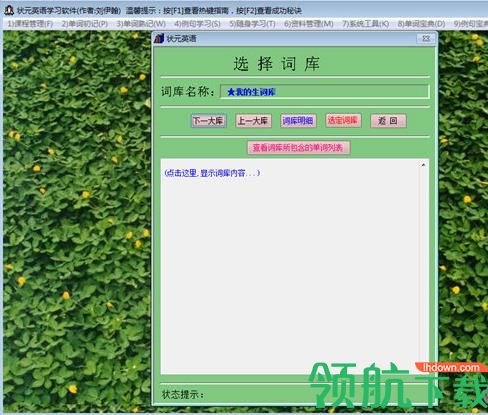Open the 4)例句学习(S) menu
Viewport: 488px width, 415px height.
197,24
